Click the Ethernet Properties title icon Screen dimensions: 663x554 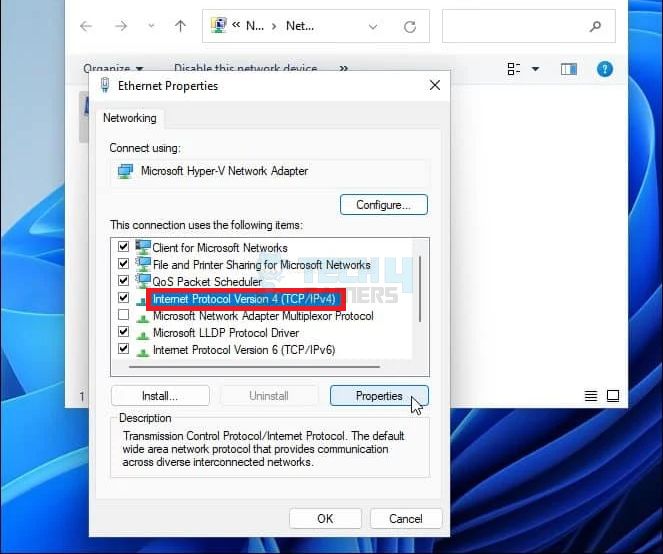click(x=105, y=85)
